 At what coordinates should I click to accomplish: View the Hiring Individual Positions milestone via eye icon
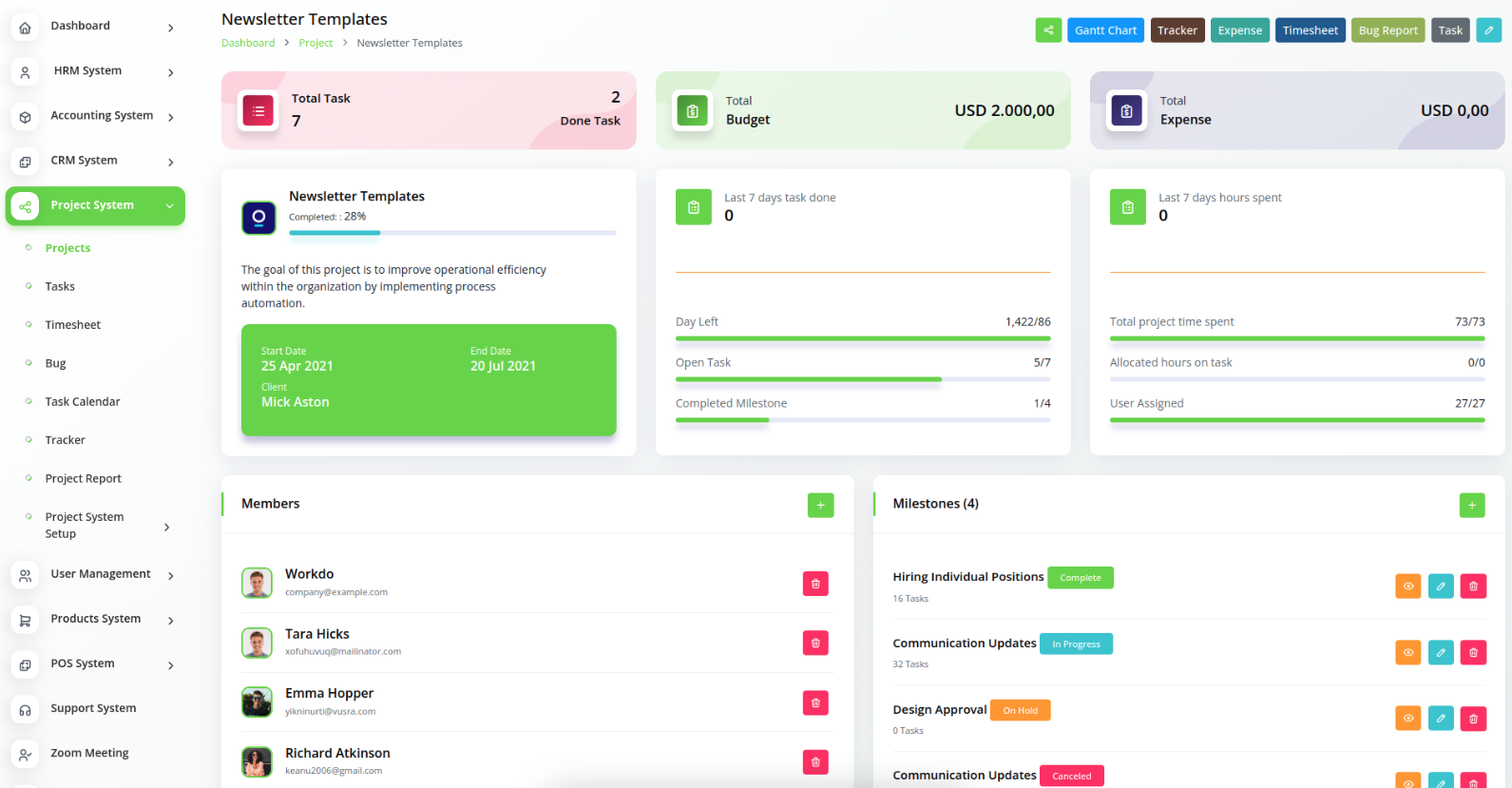point(1407,586)
